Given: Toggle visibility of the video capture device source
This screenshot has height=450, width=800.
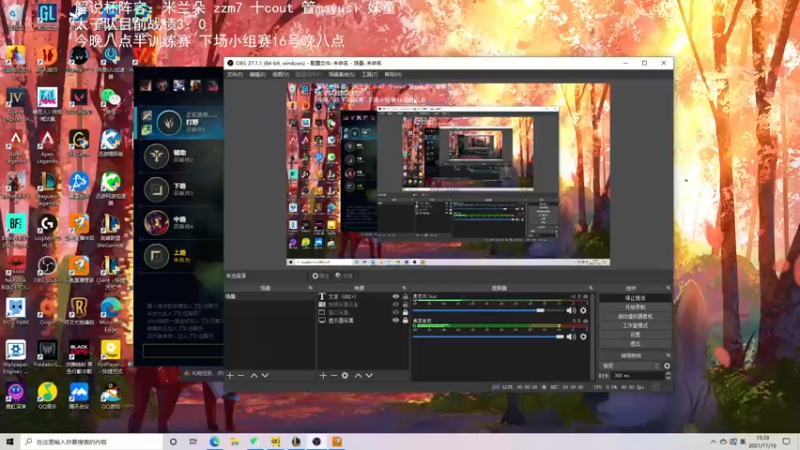Looking at the screenshot, I should point(395,305).
